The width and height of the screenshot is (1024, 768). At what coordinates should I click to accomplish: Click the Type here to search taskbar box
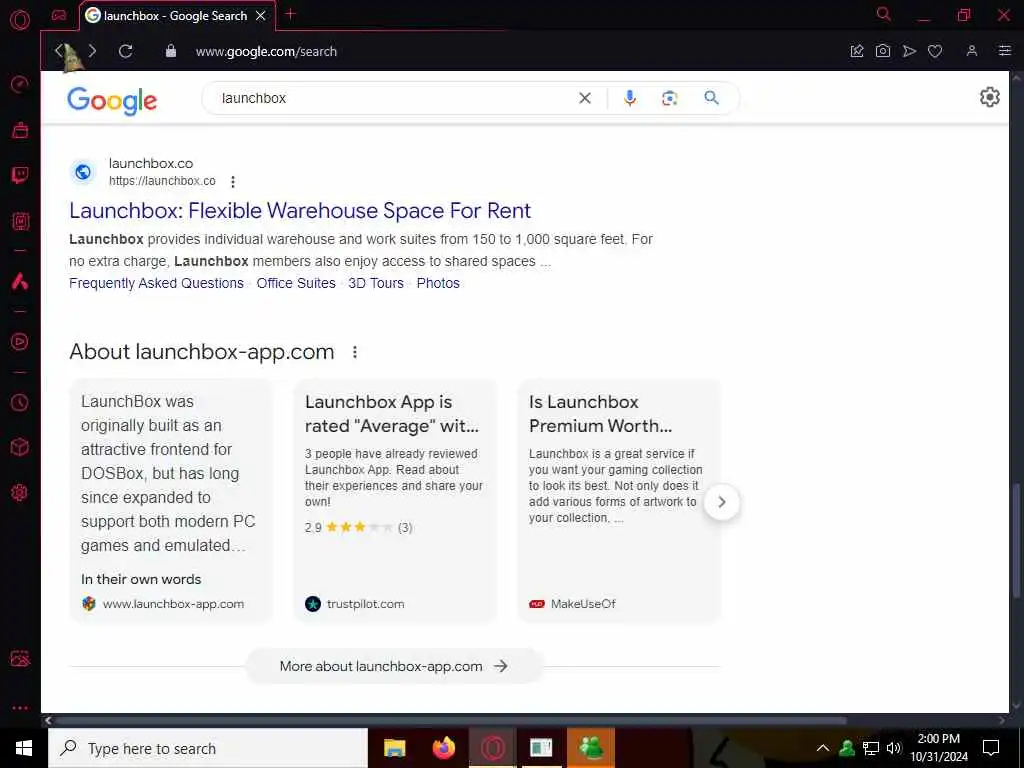tap(208, 748)
